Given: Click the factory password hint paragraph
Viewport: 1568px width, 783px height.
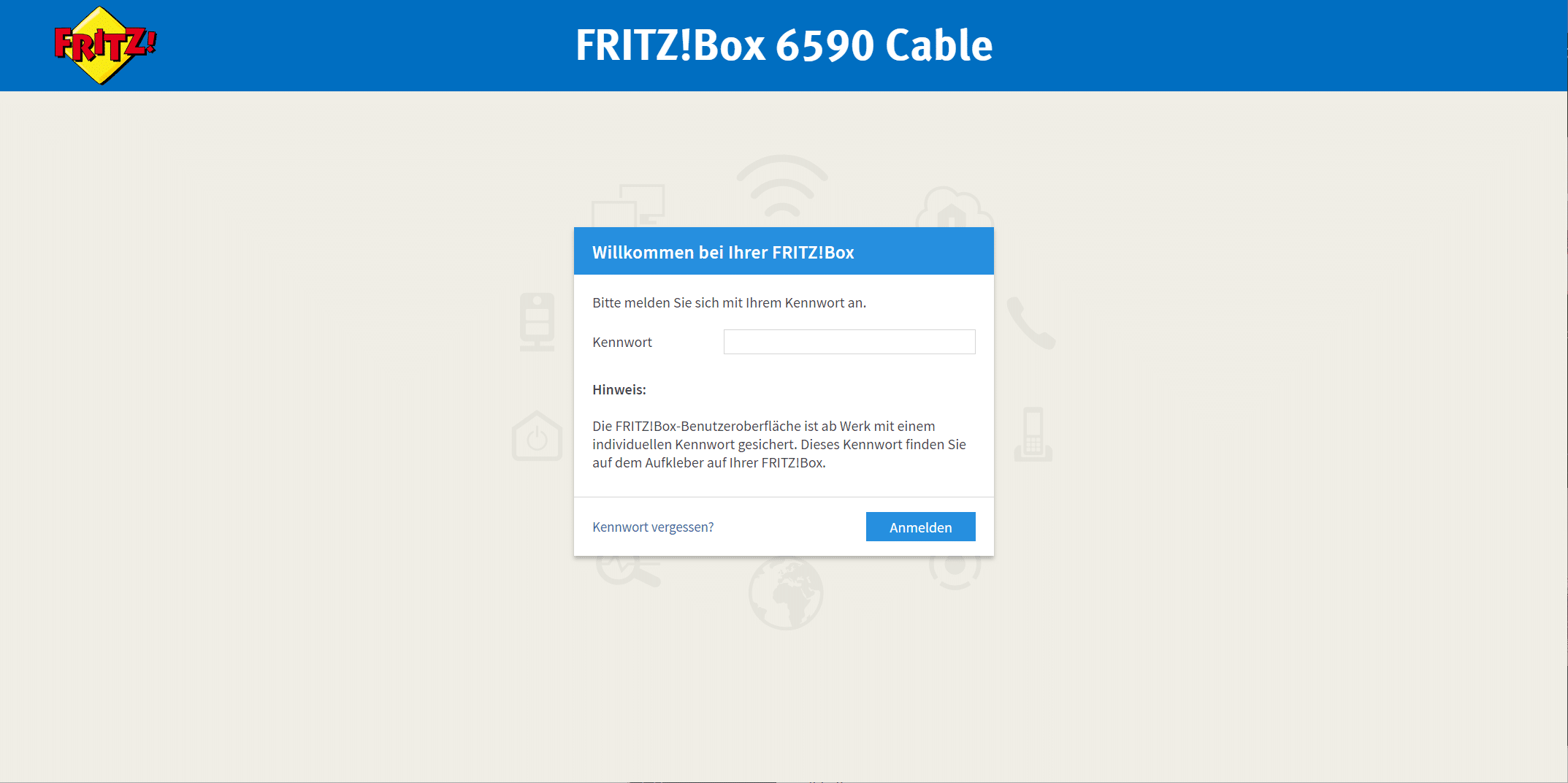Looking at the screenshot, I should tap(779, 444).
